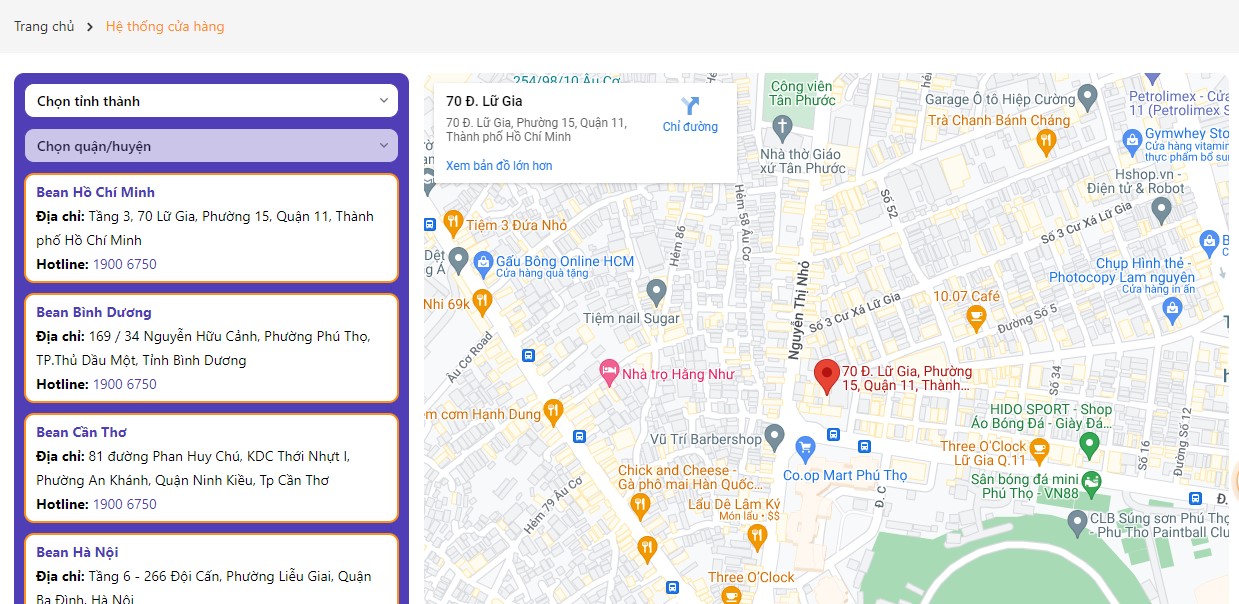
Task: Click the Three O'Clock Lữ Gia Q.11 coffee icon
Action: [x=1039, y=451]
